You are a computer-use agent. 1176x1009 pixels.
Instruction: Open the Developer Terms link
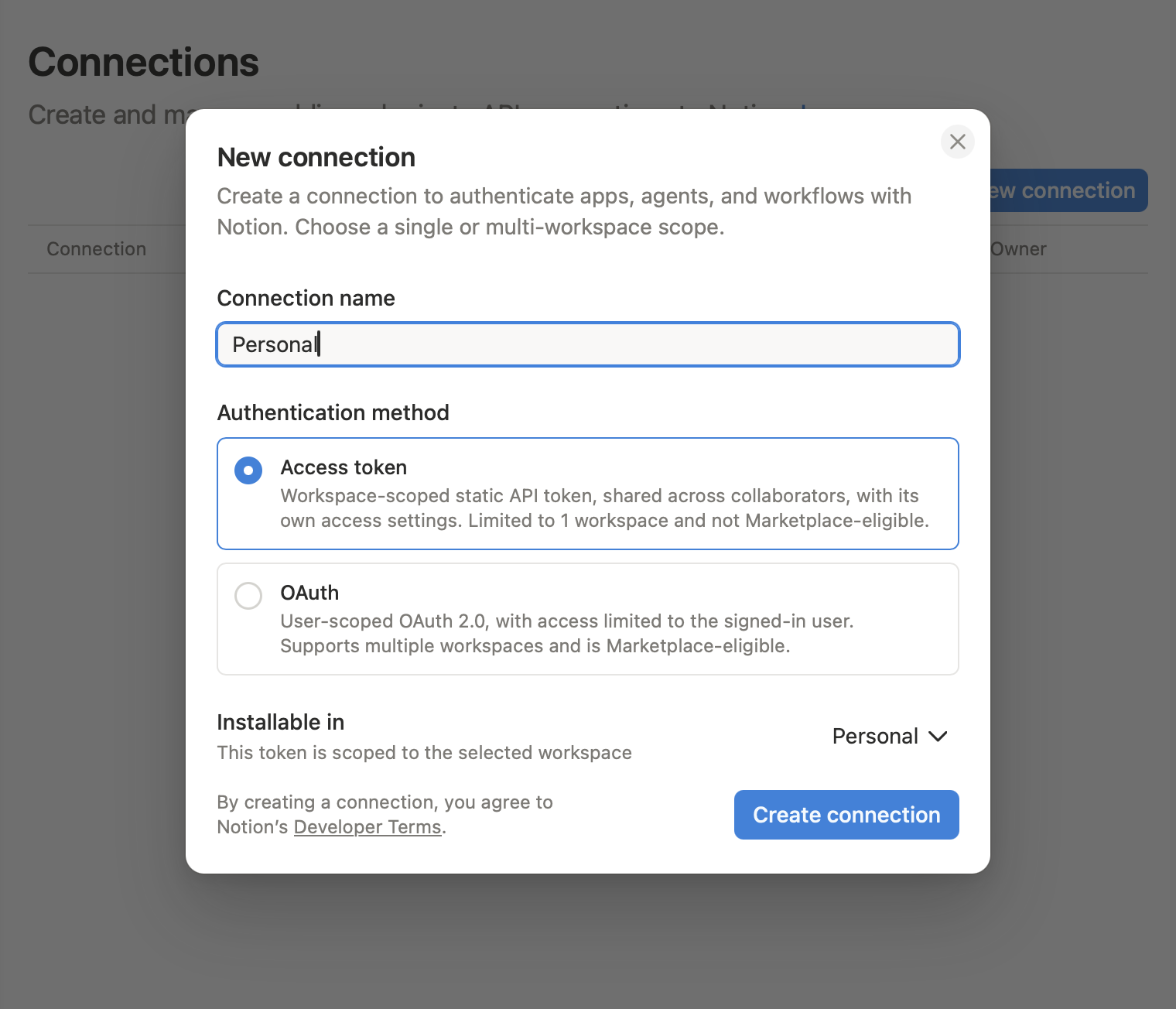367,827
